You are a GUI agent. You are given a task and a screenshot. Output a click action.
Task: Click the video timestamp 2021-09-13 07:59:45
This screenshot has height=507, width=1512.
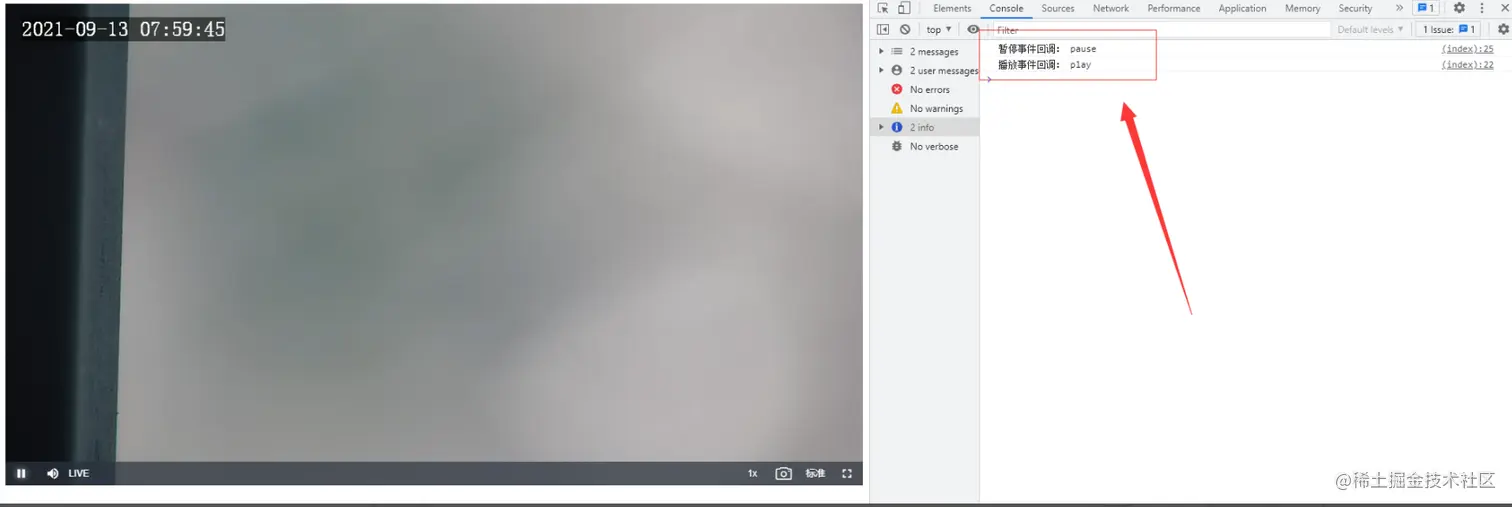pos(124,29)
